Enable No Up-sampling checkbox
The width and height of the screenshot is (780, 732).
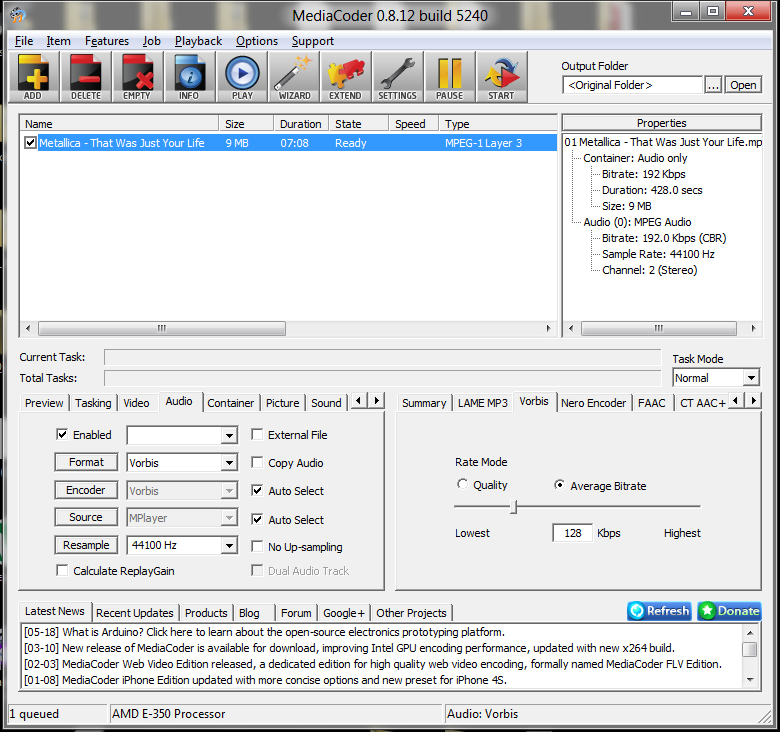point(257,547)
